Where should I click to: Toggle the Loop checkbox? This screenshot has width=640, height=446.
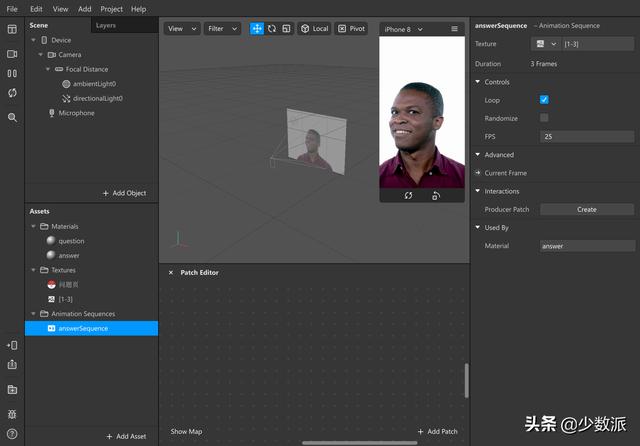tap(544, 100)
